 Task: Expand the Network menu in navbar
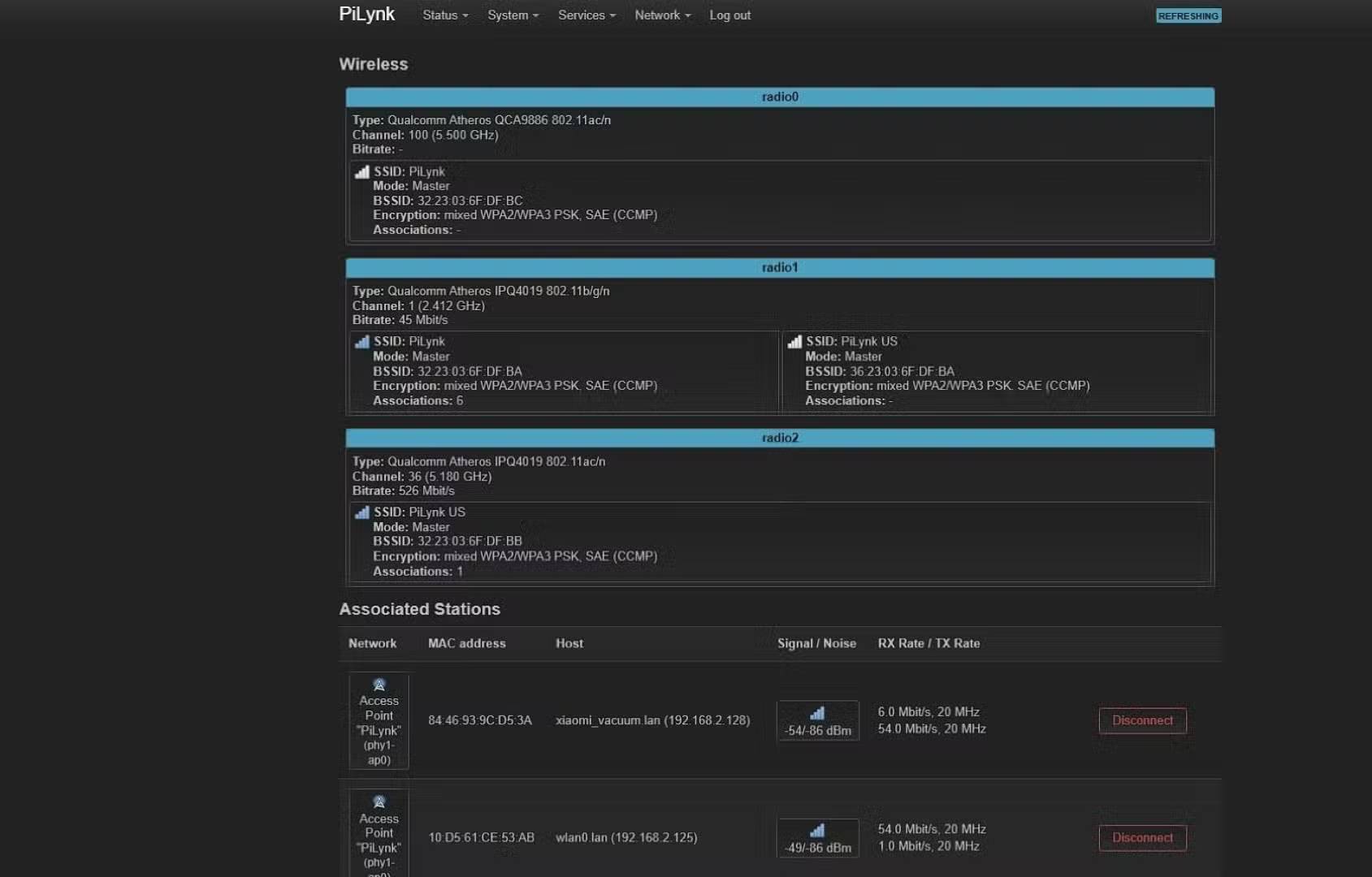662,15
